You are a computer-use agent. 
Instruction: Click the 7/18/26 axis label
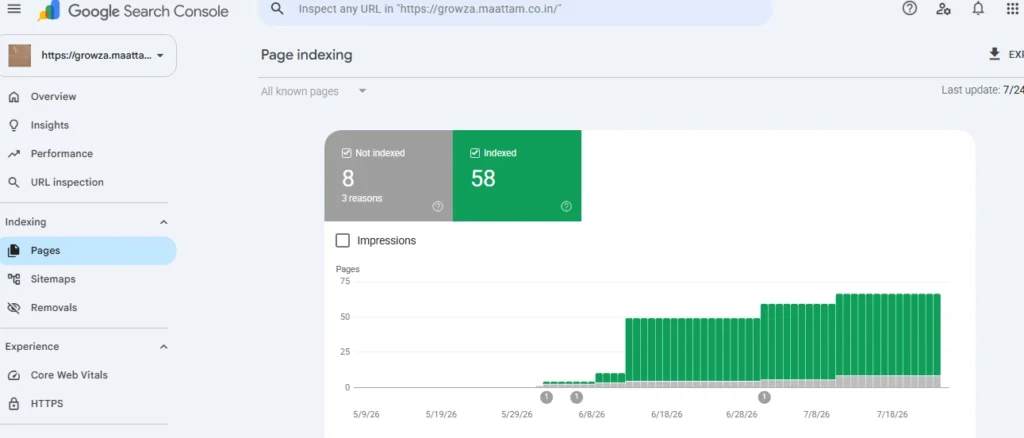click(x=891, y=415)
